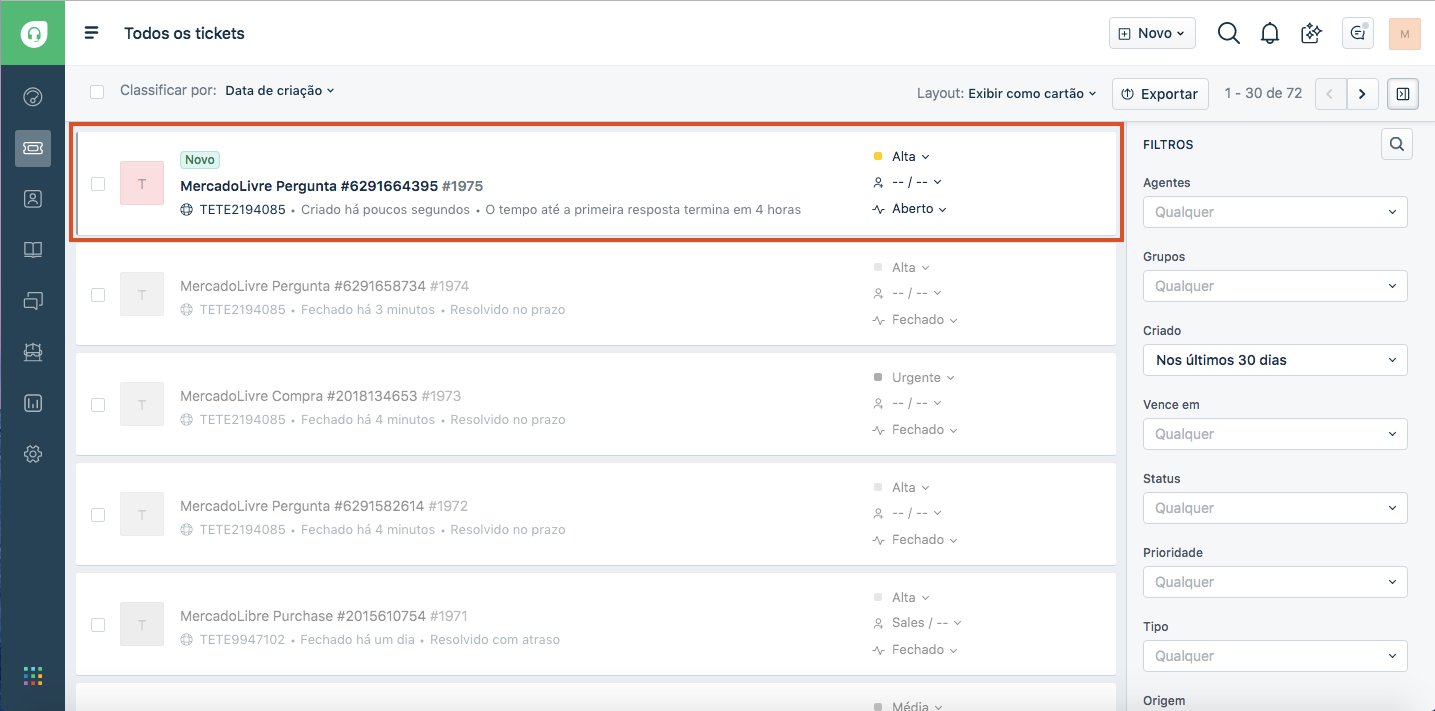Open the robot-like icon above Reports in sidebar
The image size is (1435, 711).
click(x=33, y=352)
